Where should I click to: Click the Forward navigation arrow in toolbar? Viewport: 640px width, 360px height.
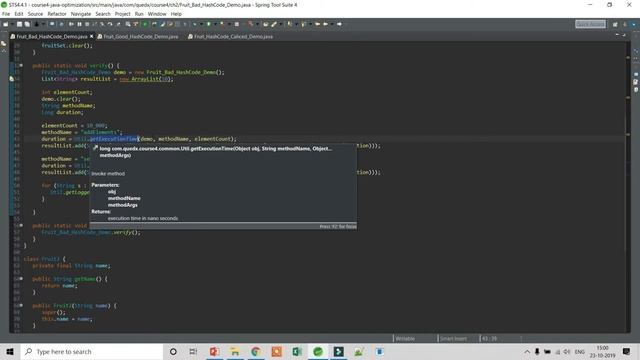coord(339,24)
